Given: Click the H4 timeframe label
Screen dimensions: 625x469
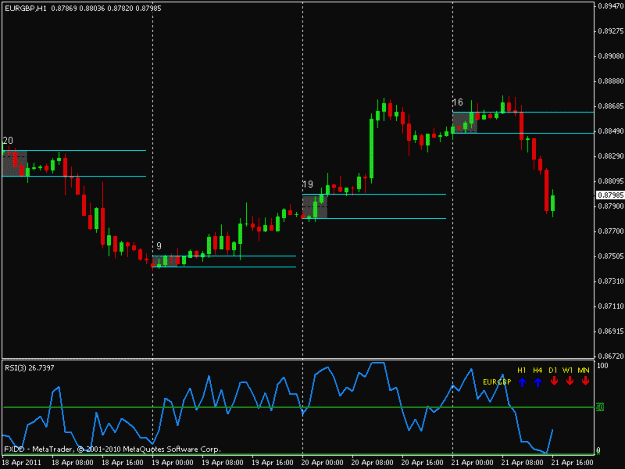Looking at the screenshot, I should [537, 370].
